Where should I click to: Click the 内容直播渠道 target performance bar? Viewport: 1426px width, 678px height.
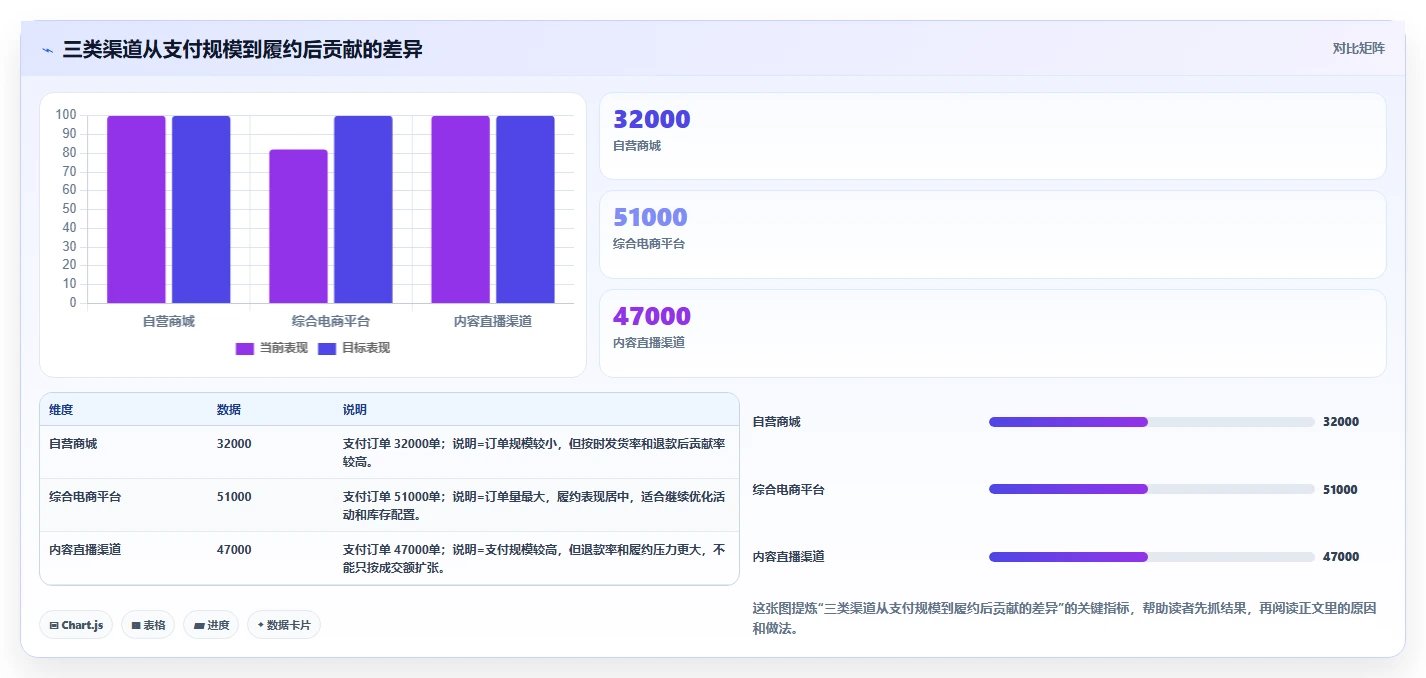(x=525, y=209)
